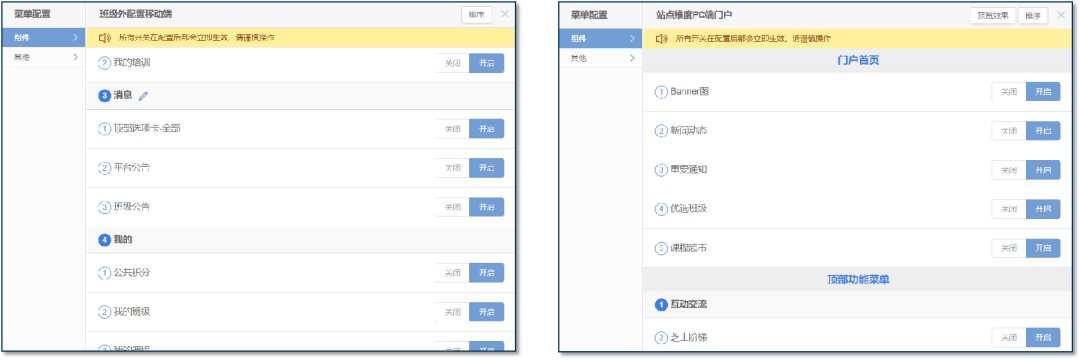Screen dimensions: 1080x360
Task: Switch 平台公告 to 关闭
Action: pyautogui.click(x=453, y=168)
